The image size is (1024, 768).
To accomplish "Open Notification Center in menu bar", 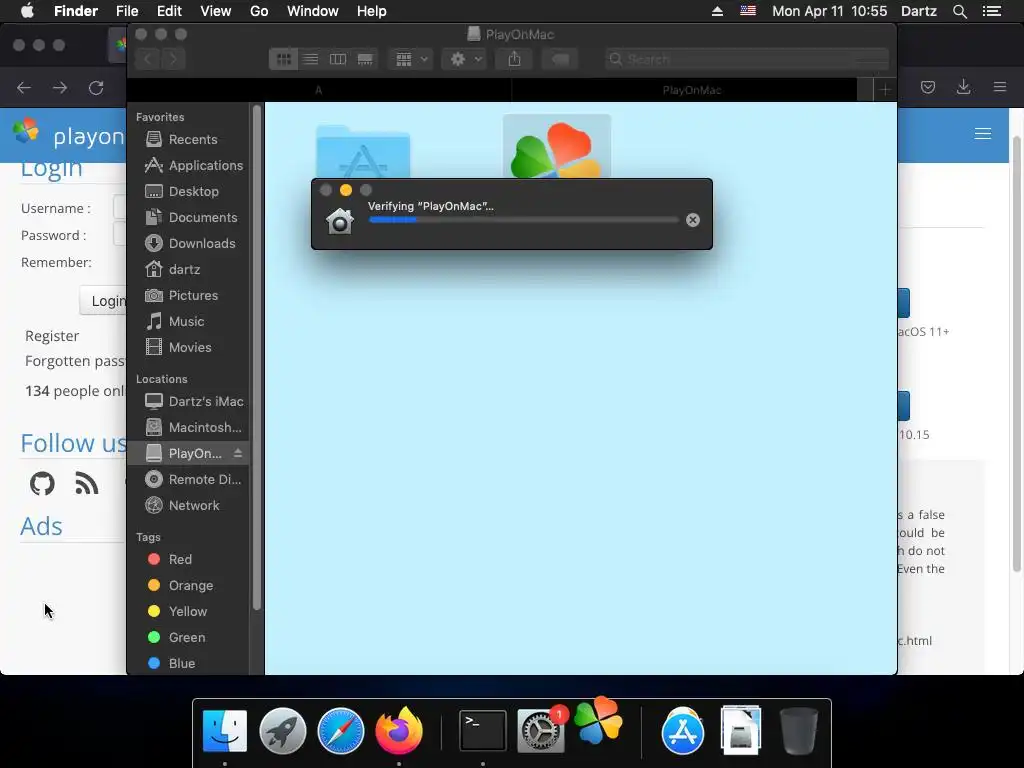I will click(992, 11).
